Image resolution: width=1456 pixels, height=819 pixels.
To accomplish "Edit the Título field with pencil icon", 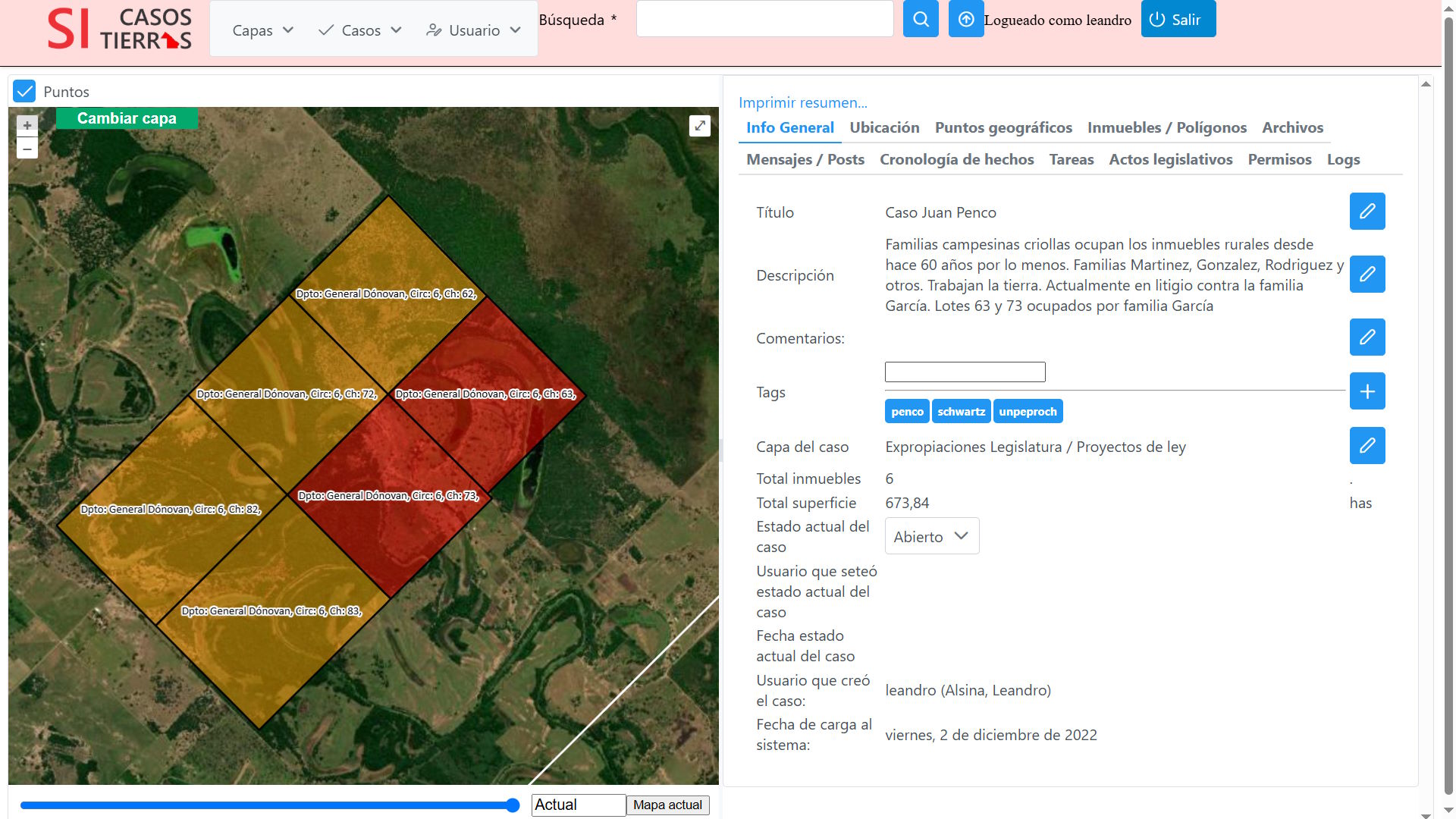I will [x=1367, y=212].
